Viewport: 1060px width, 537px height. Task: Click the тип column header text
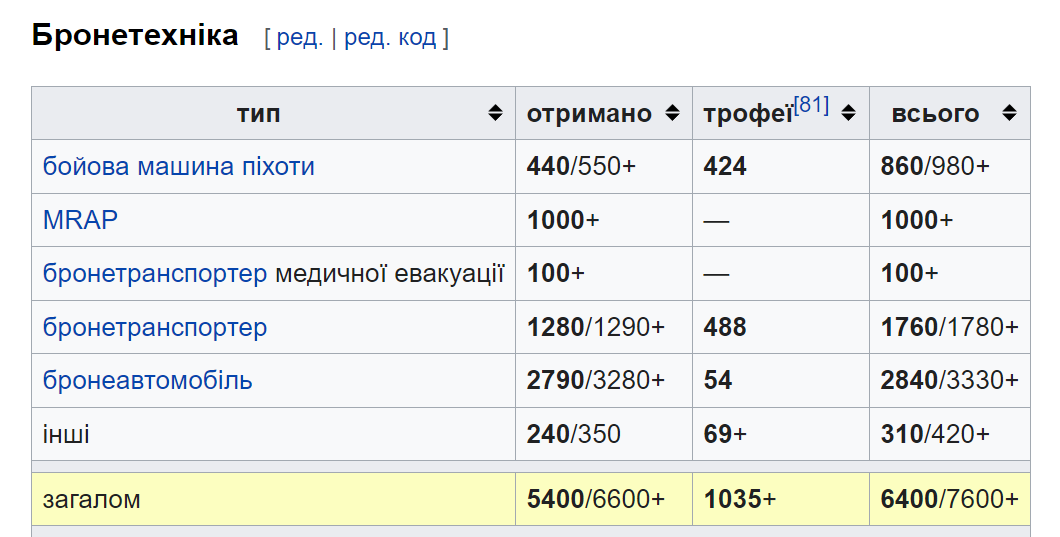tap(258, 114)
